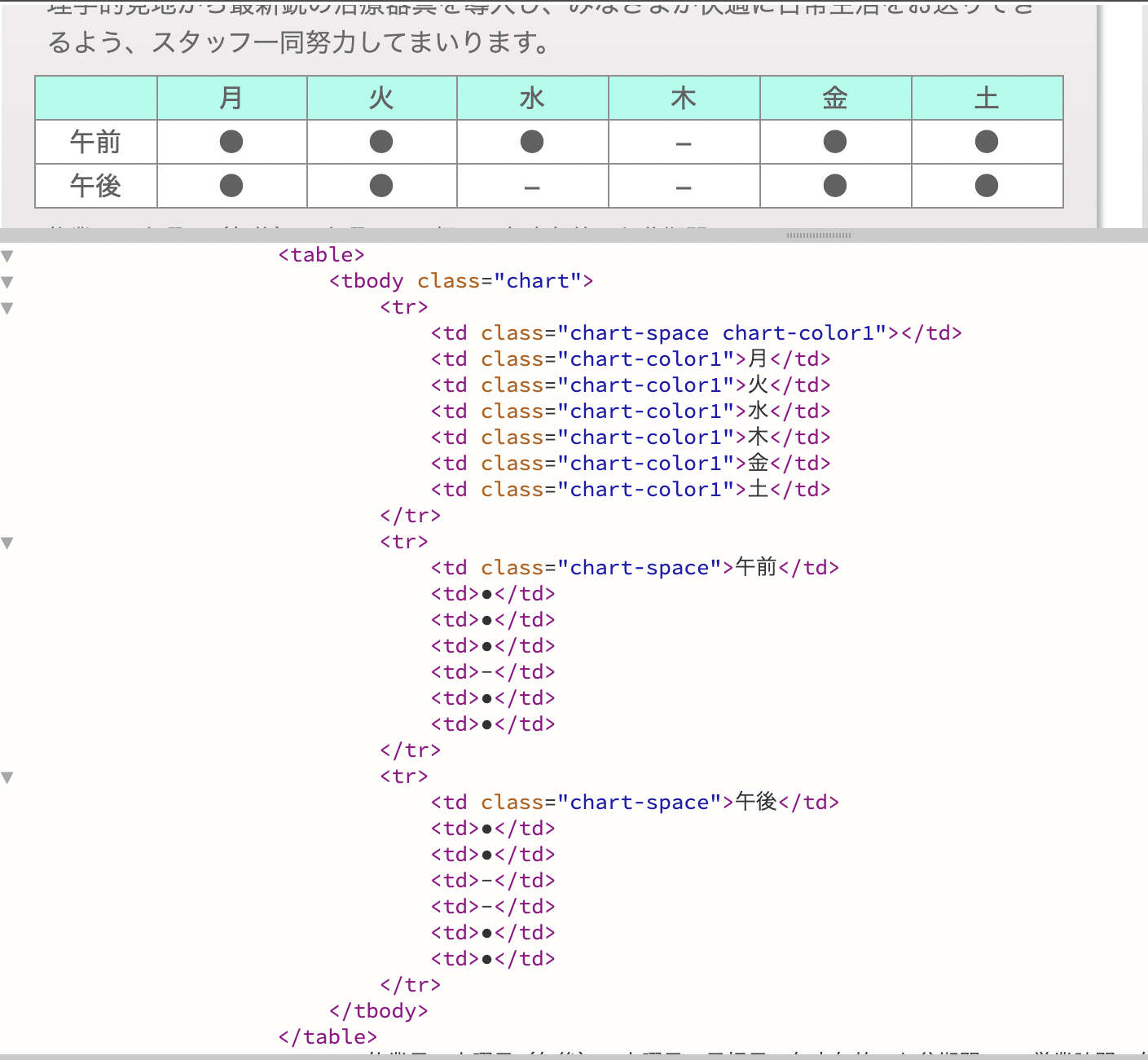Click the 木 header cell in the rendered table
The width and height of the screenshot is (1148, 1060).
[684, 98]
